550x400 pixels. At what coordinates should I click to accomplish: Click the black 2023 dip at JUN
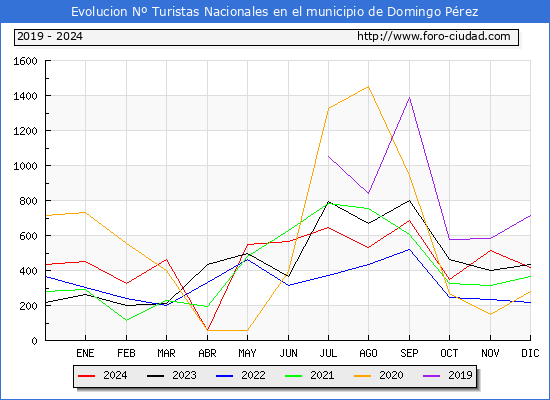click(x=288, y=276)
